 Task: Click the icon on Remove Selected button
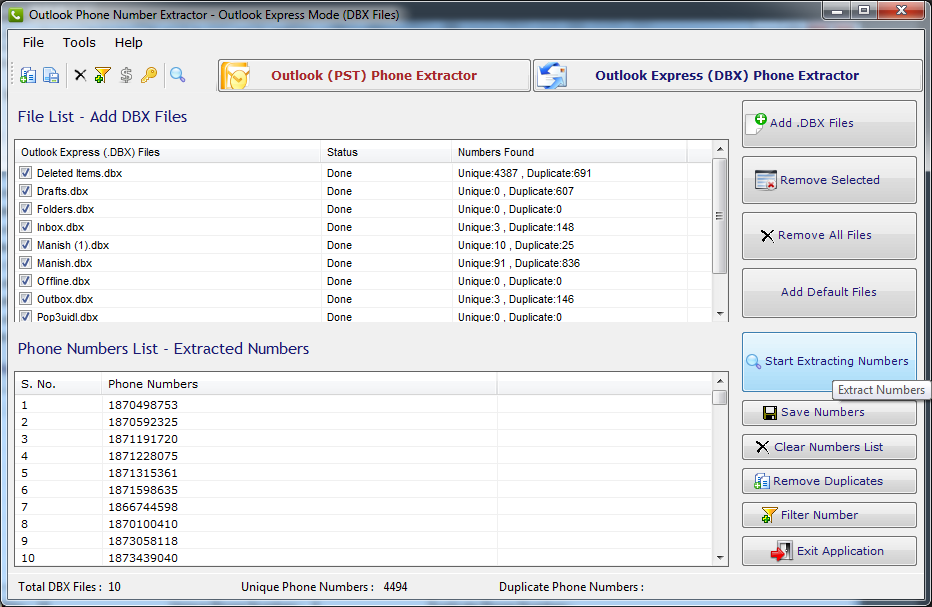[766, 180]
